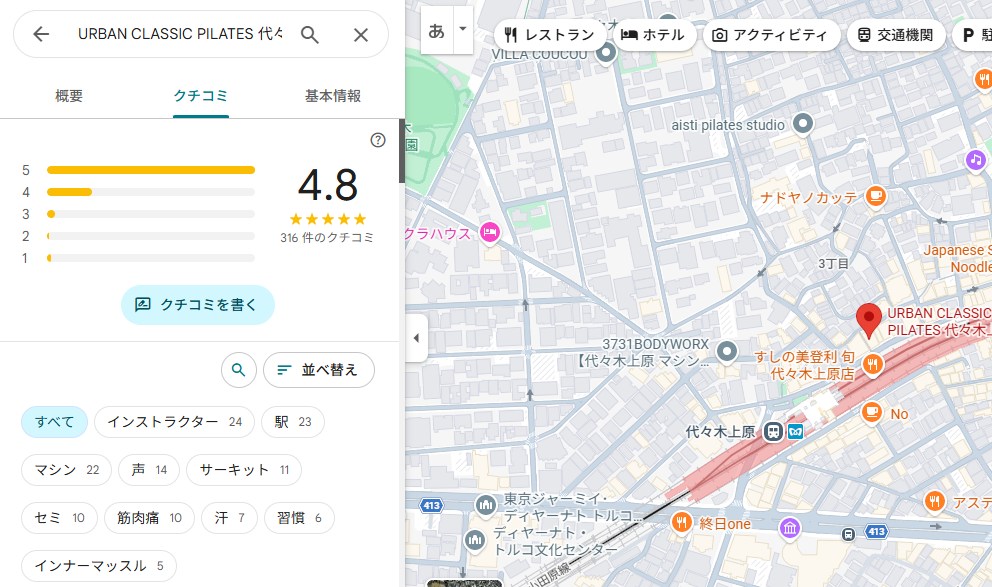992x587 pixels.
Task: Switch to the 概要 tab
Action: [x=69, y=96]
